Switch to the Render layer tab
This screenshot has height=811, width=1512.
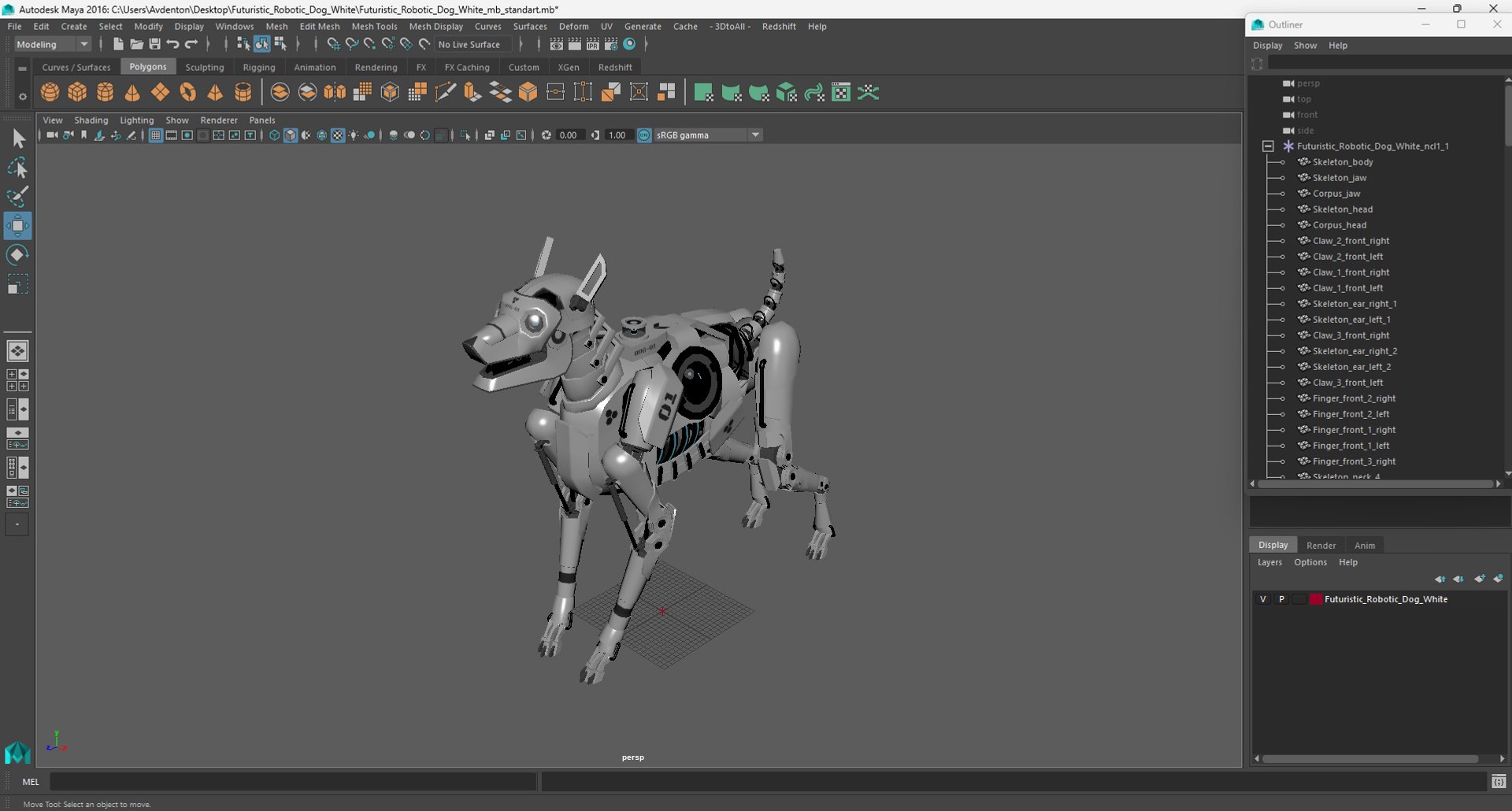pos(1321,545)
